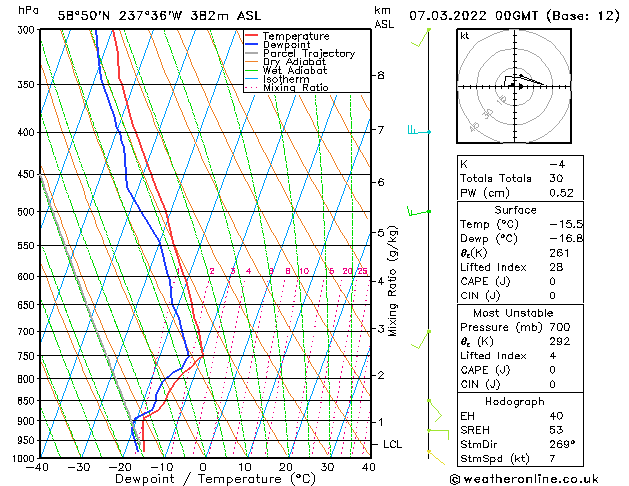The width and height of the screenshot is (629, 486).
Task: Click the green wind barb at 500 hPa level
Action: pos(419,211)
